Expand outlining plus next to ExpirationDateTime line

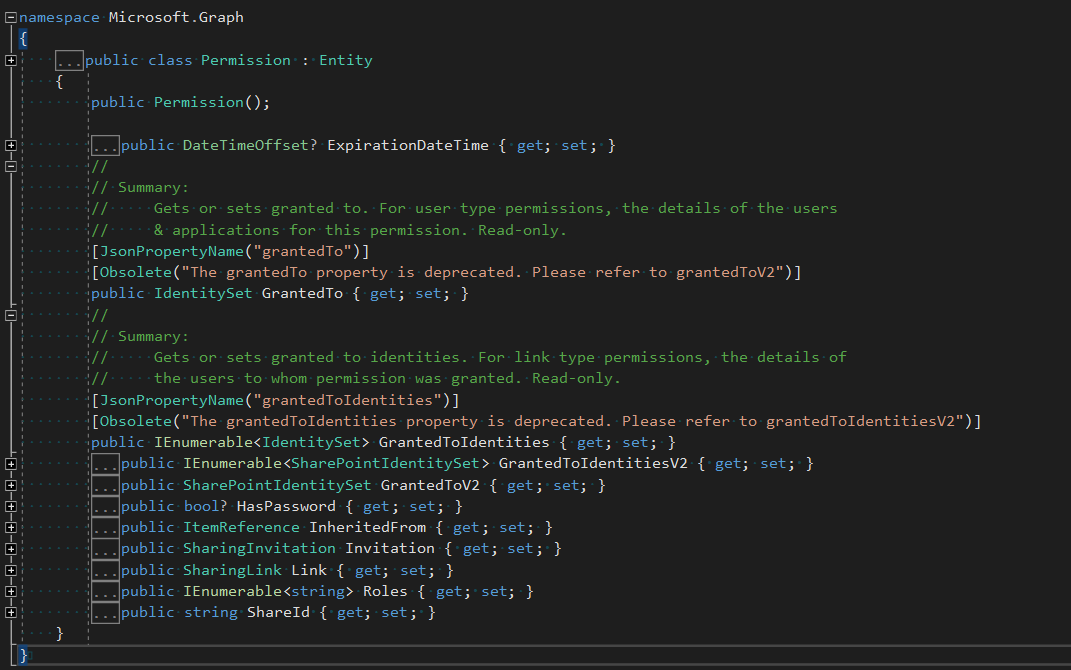11,145
